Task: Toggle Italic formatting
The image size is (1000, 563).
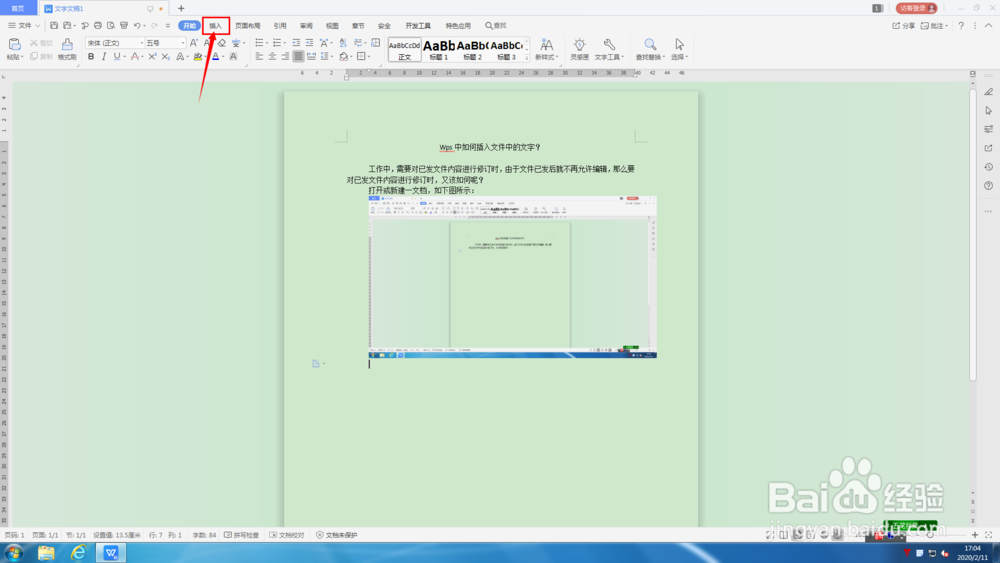Action: click(x=104, y=57)
